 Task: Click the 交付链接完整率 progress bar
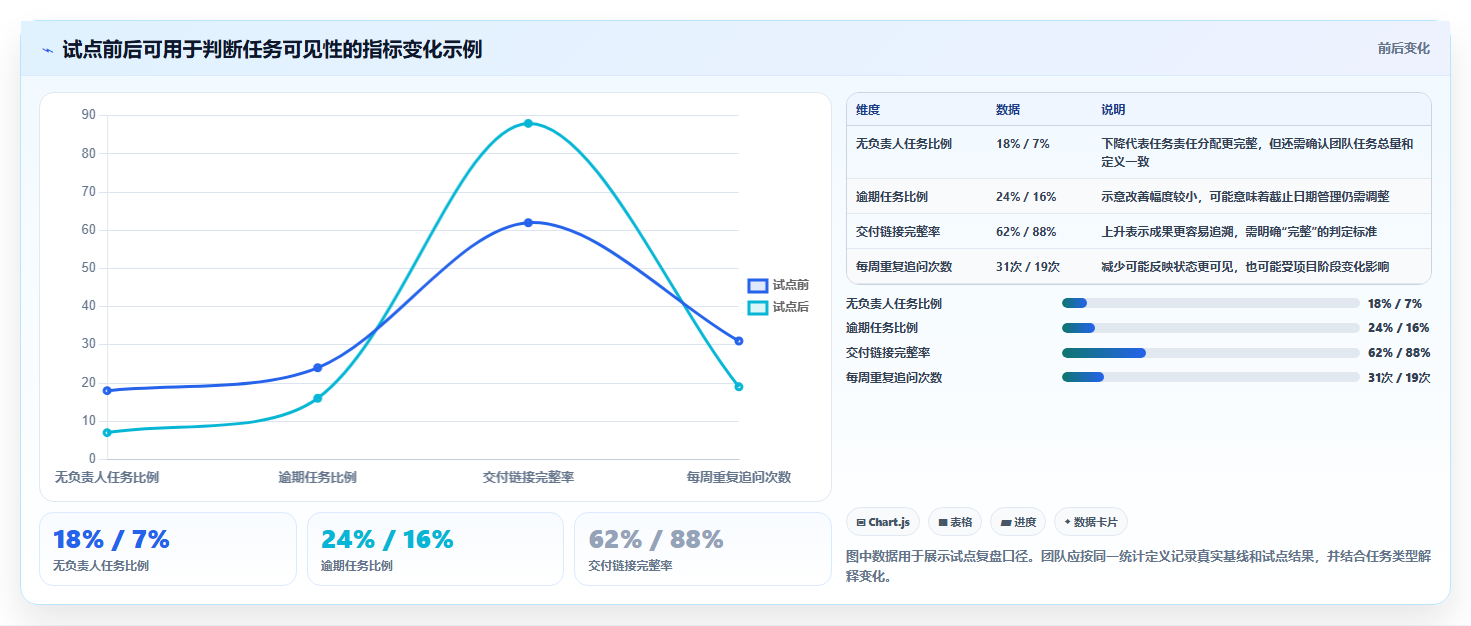click(1210, 352)
